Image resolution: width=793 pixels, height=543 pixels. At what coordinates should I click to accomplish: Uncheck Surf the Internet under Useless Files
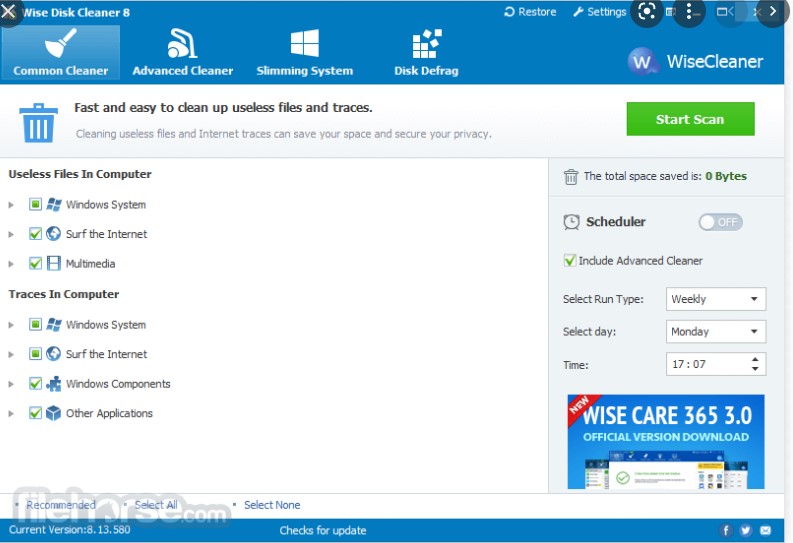[x=35, y=234]
